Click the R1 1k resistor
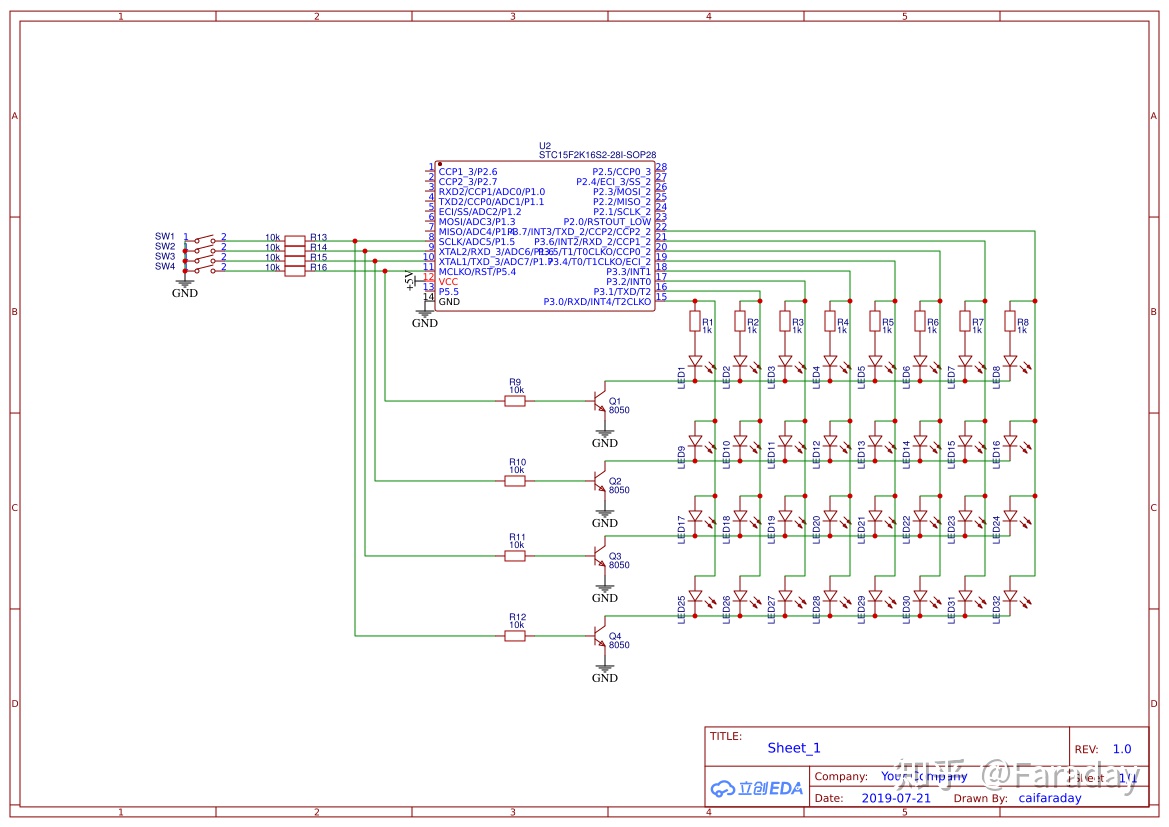The width and height of the screenshot is (1169, 827). [696, 321]
